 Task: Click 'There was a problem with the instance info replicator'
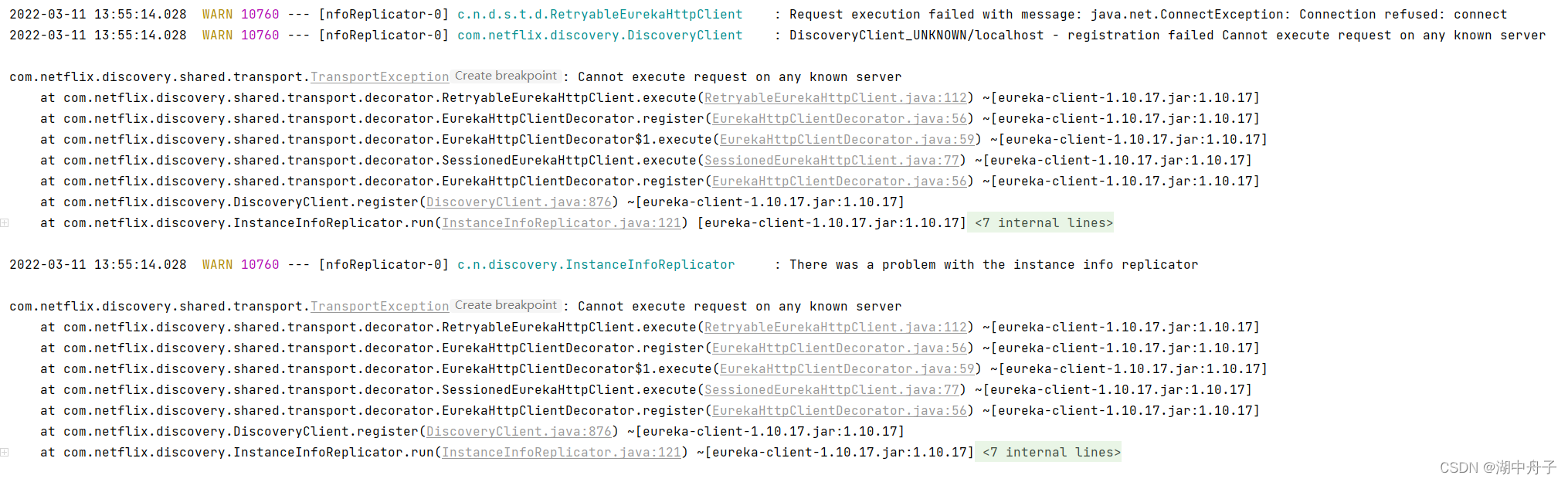pos(994,264)
